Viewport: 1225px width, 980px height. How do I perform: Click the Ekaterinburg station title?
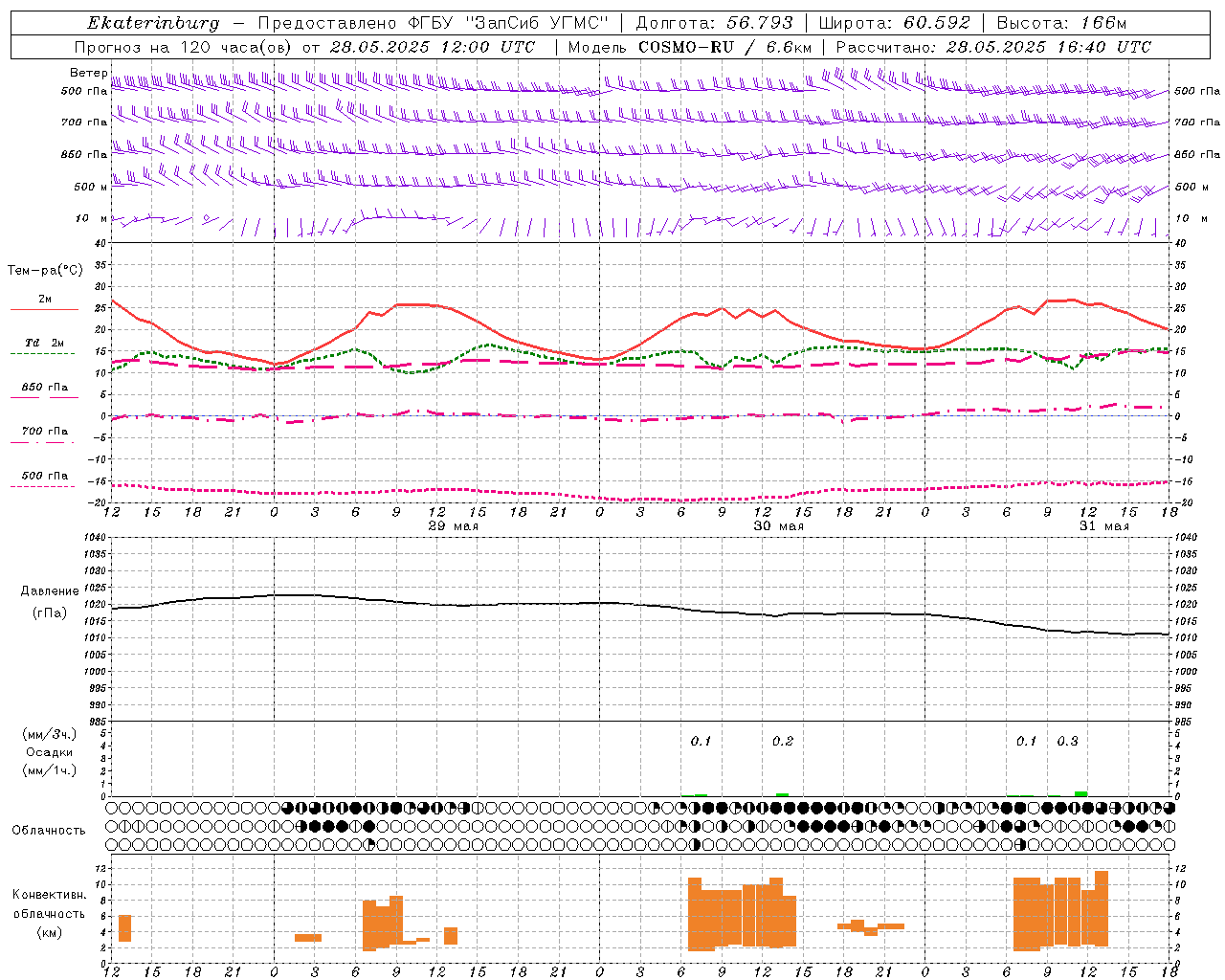153,23
